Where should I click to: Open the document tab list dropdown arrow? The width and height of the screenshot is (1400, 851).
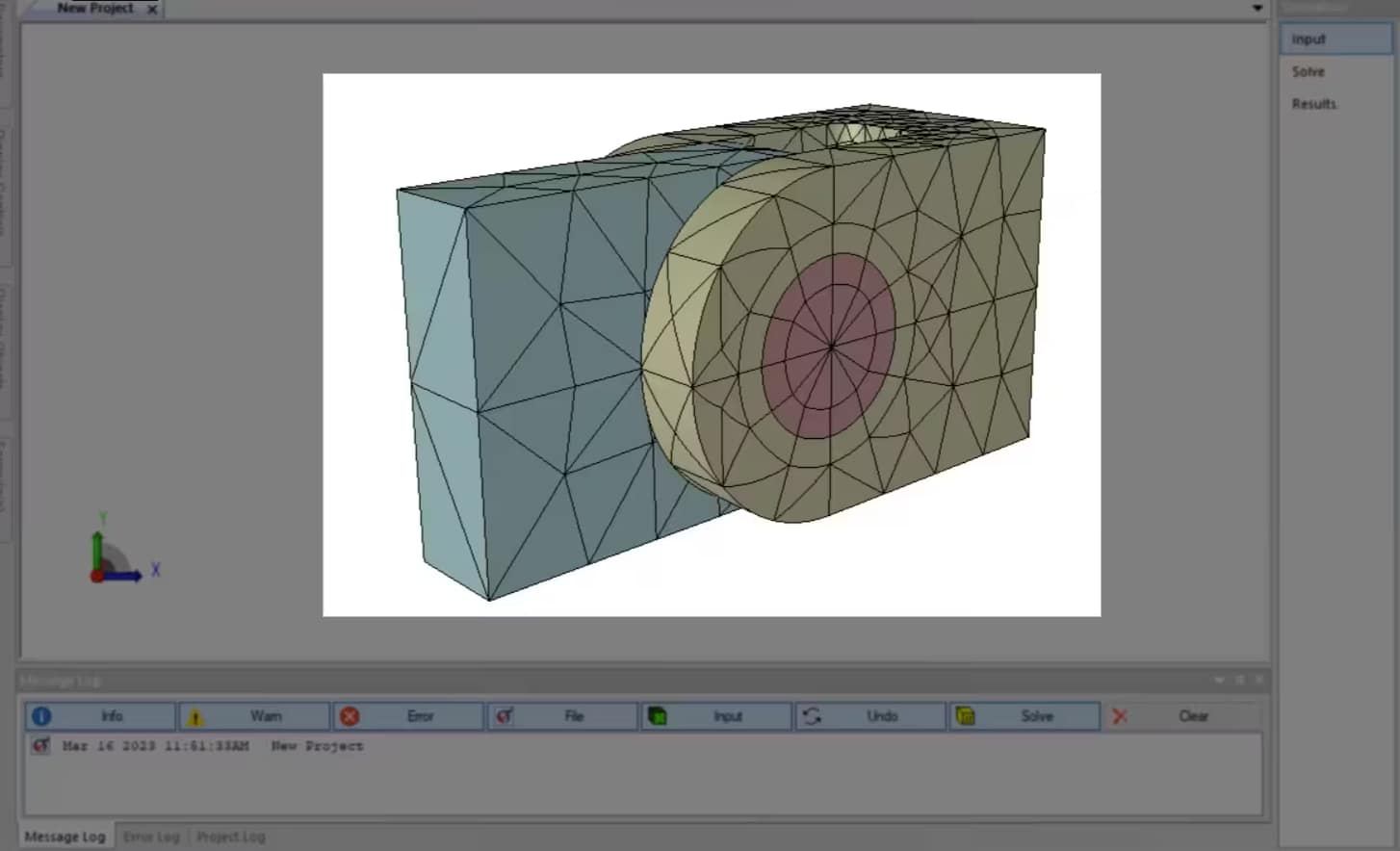[1257, 8]
